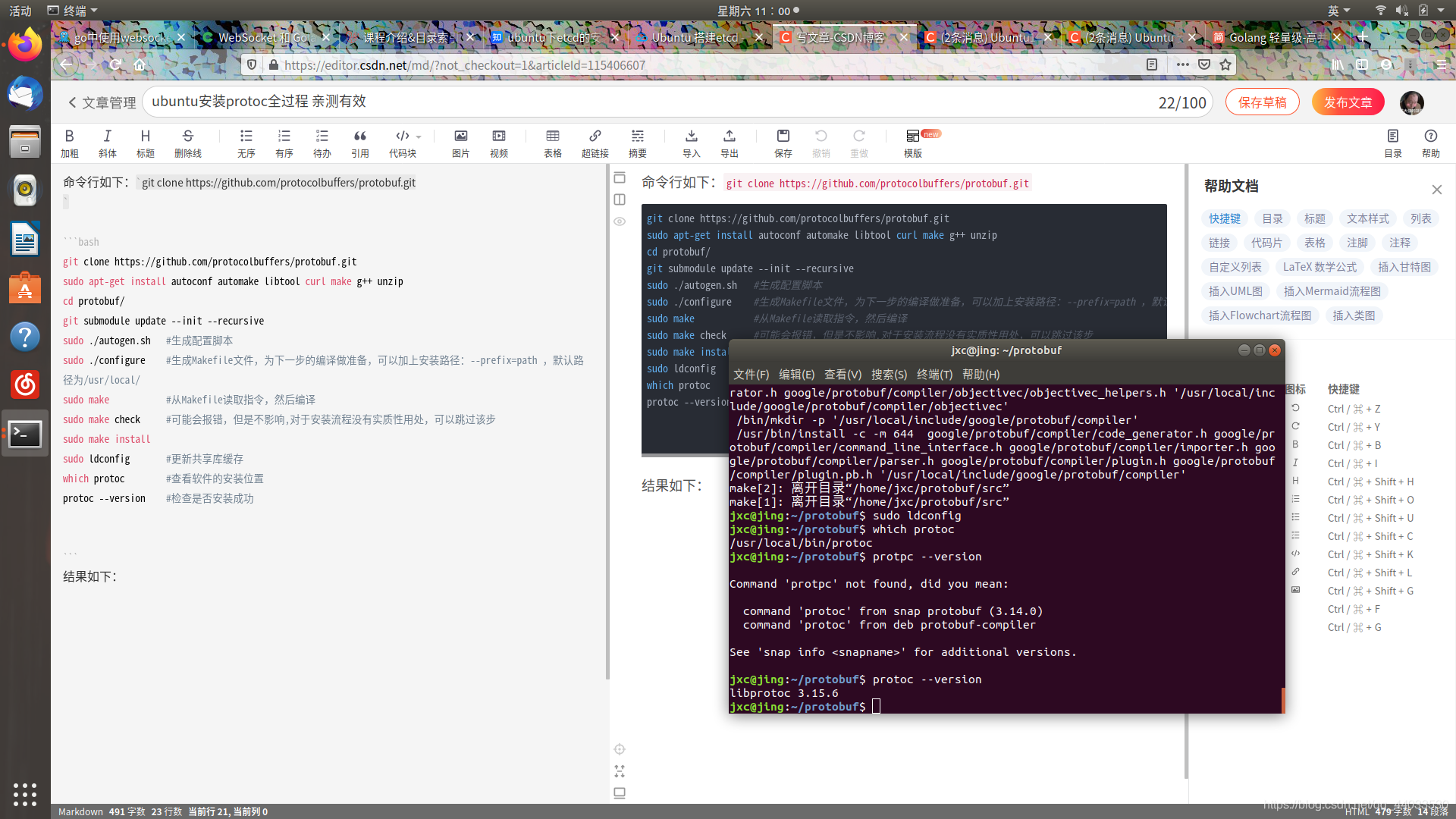Open the terminal's 编辑(E) menu

click(796, 375)
